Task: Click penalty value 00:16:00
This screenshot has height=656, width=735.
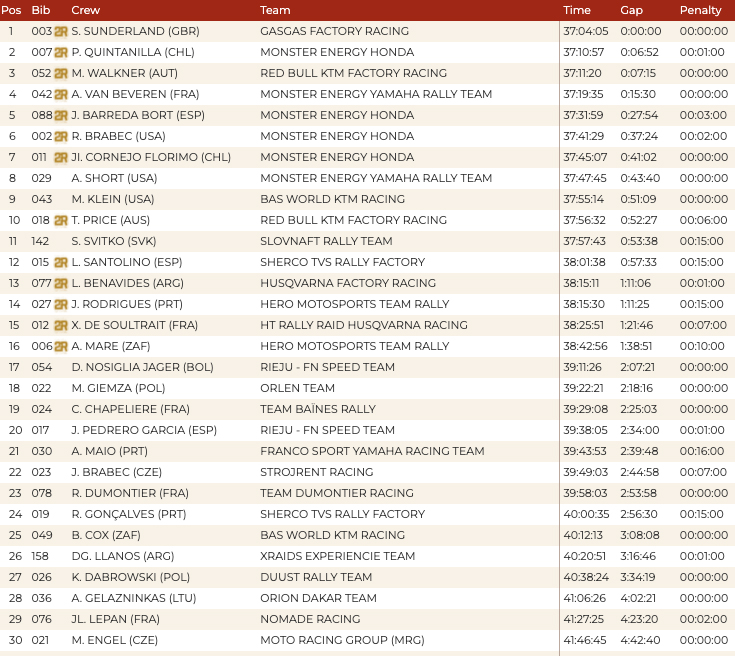Action: tap(702, 452)
